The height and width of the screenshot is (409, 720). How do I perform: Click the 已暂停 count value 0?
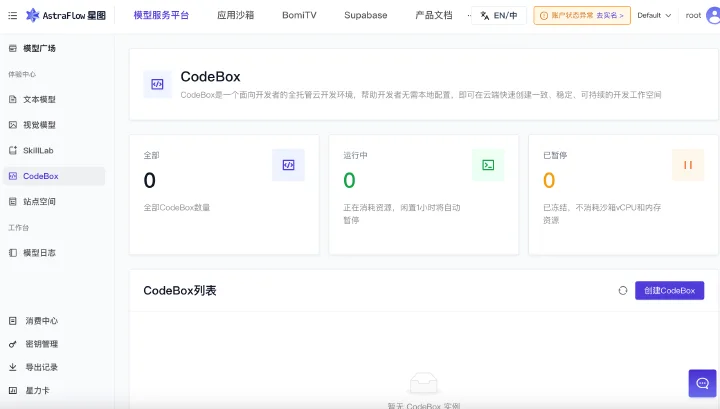coord(549,180)
